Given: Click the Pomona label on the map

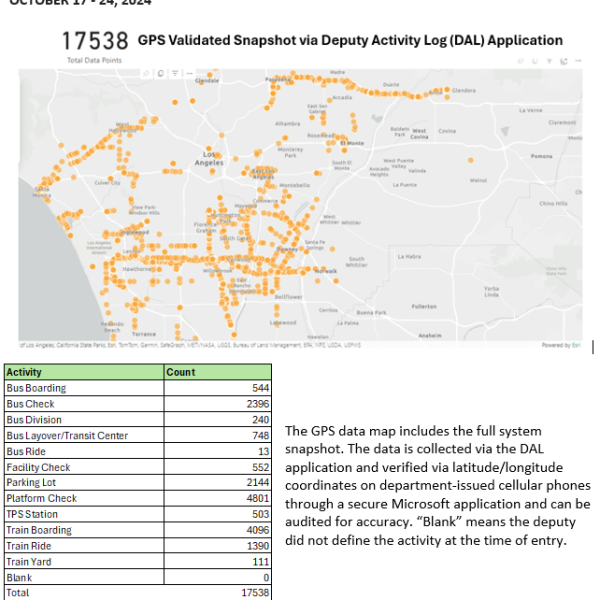Looking at the screenshot, I should (x=541, y=158).
